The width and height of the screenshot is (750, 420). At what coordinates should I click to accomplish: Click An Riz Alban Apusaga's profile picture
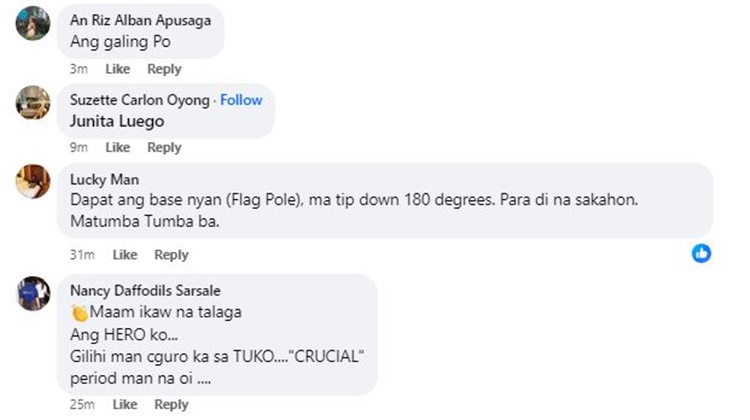point(33,21)
